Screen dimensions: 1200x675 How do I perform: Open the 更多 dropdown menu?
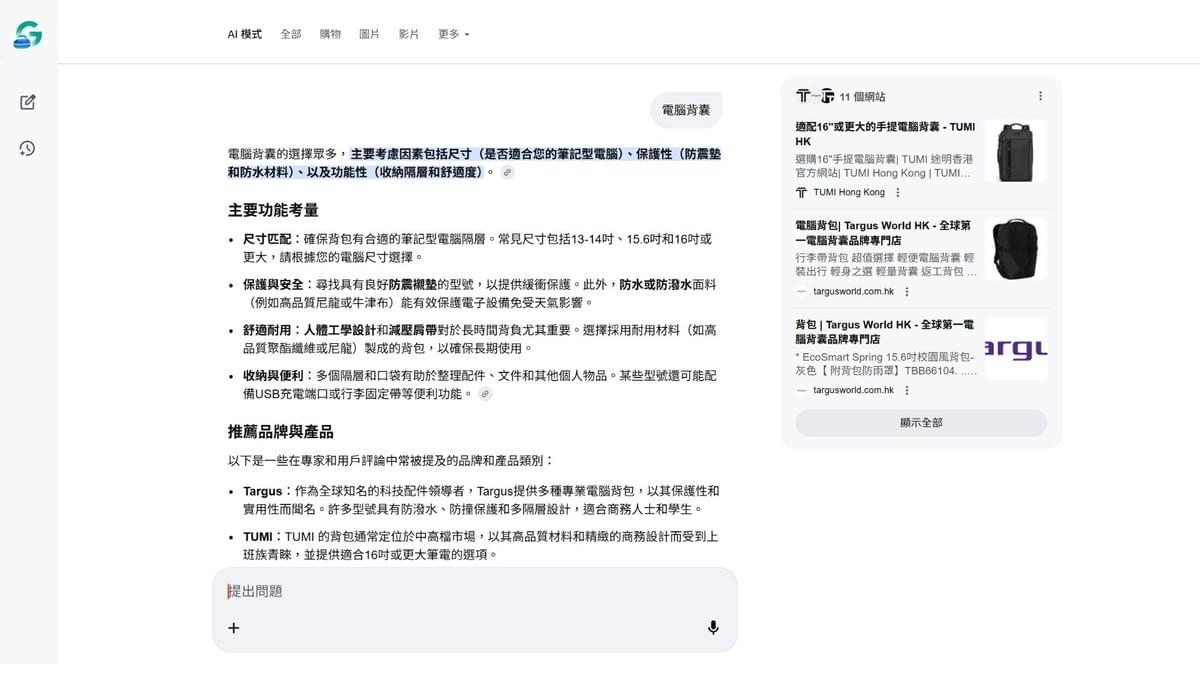pos(452,33)
